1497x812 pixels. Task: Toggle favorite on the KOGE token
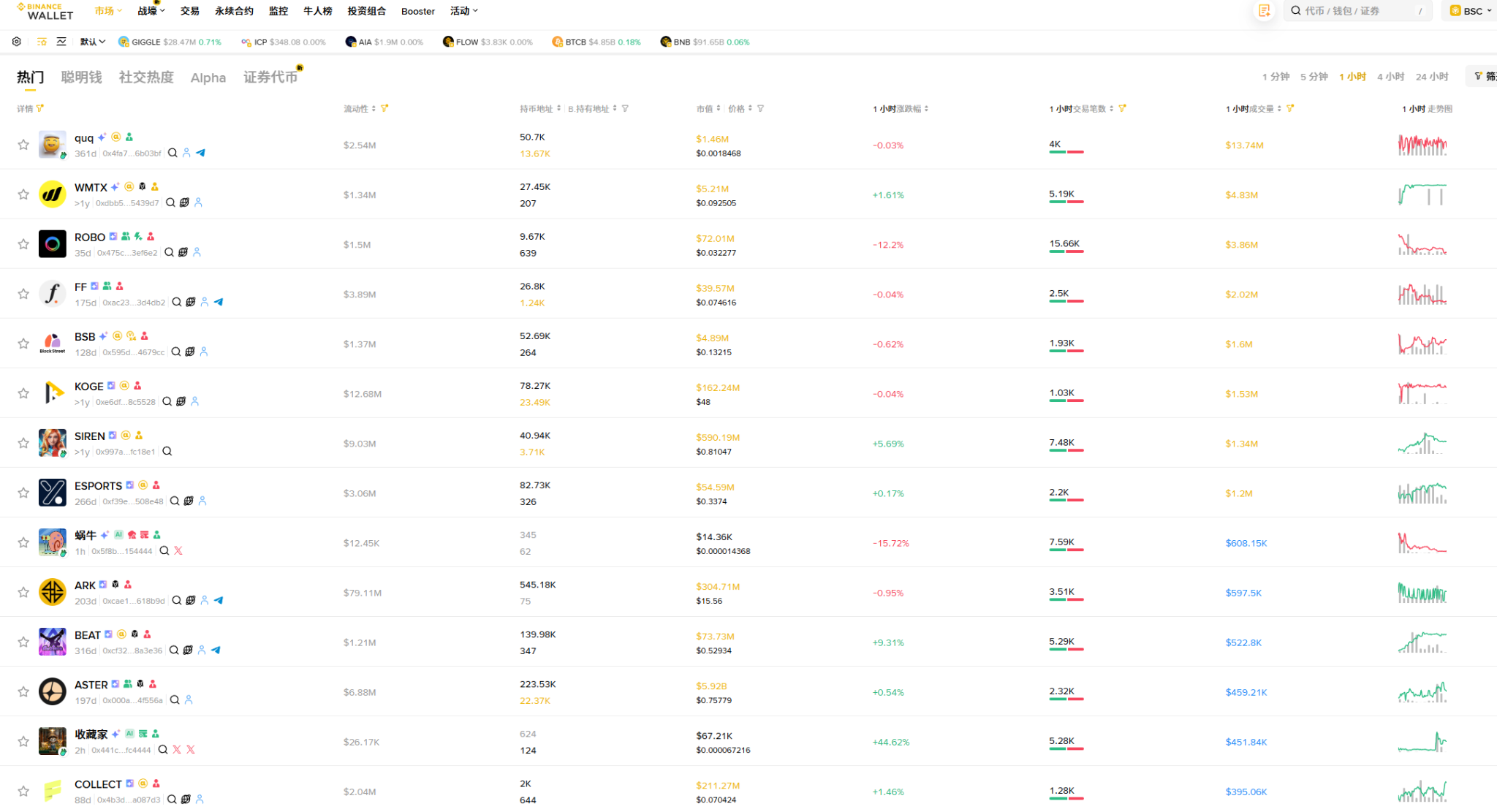click(23, 392)
